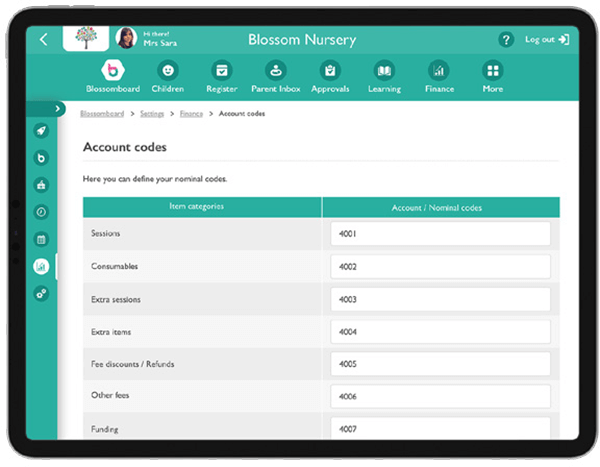Edit the Extra items code field 4004

440,332
